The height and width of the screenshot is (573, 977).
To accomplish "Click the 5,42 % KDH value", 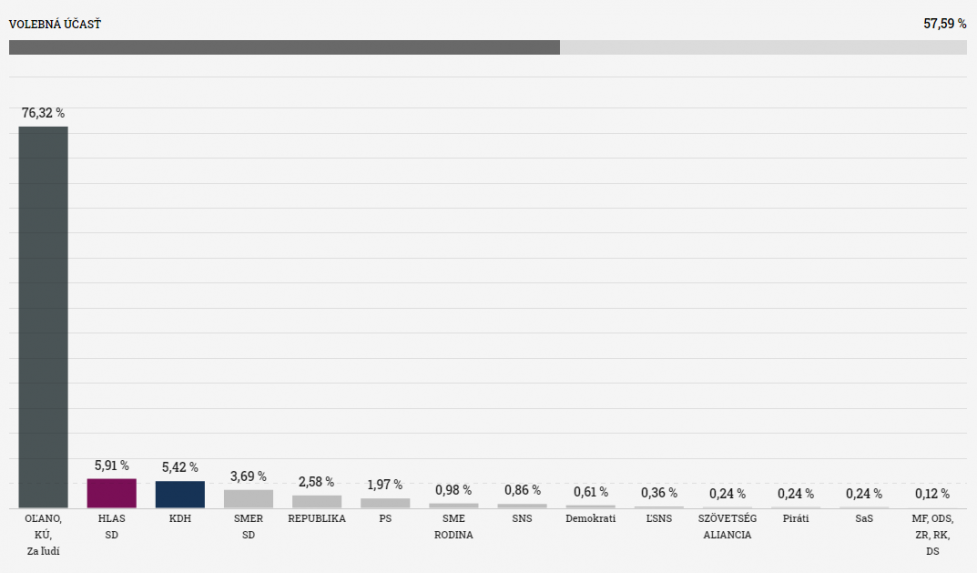I will 180,467.
